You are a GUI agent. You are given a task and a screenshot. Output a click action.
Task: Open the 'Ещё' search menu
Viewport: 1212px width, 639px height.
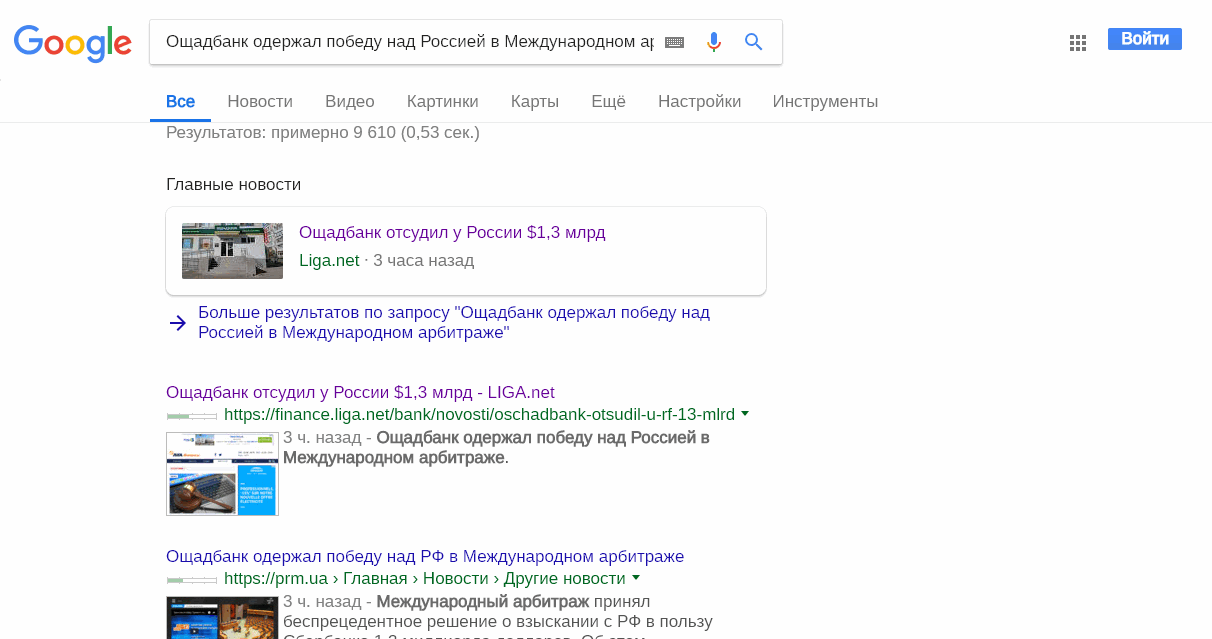click(x=608, y=101)
